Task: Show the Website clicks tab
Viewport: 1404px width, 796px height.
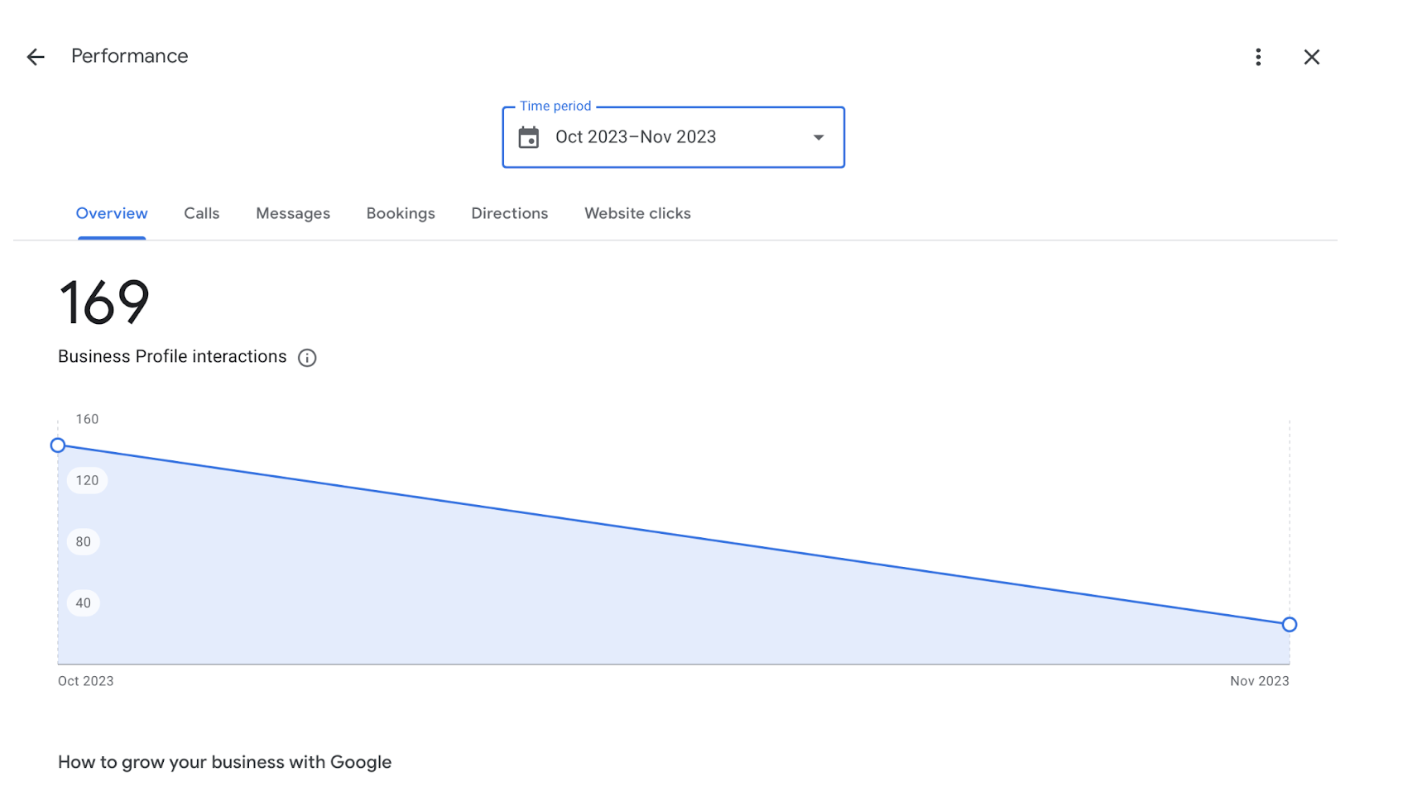Action: (x=638, y=213)
